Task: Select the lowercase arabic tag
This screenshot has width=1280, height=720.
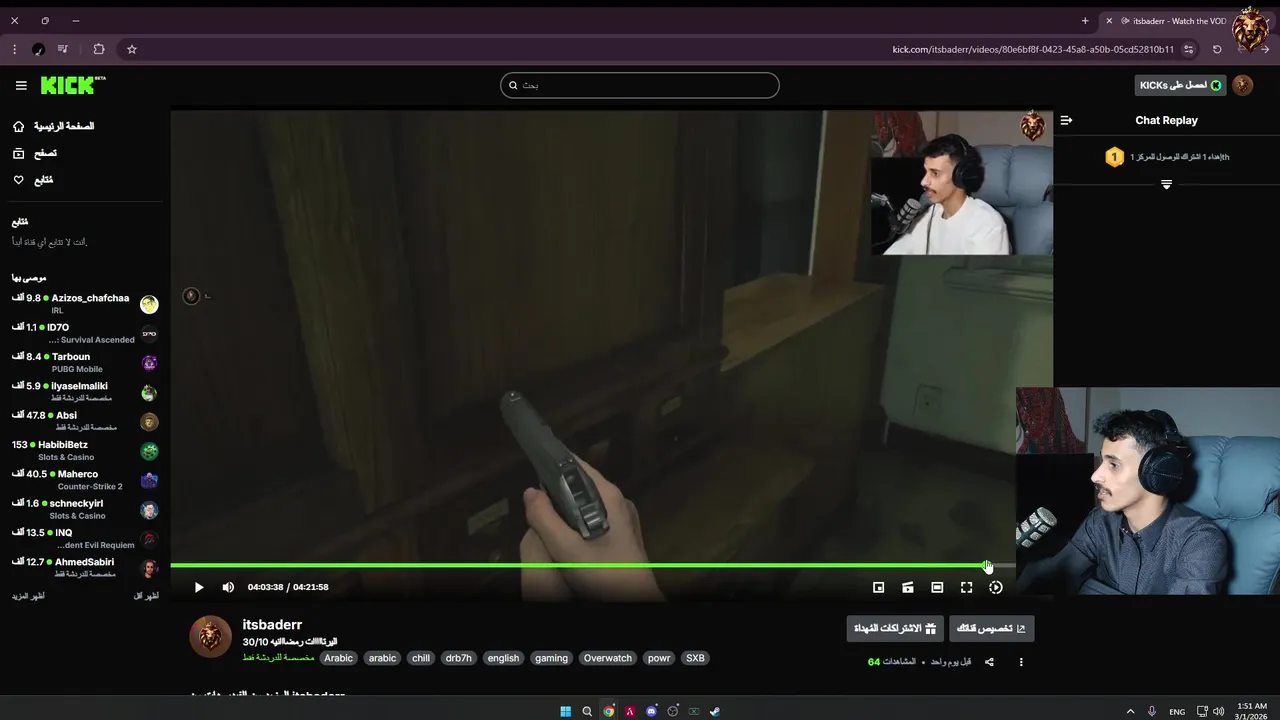Action: 382,658
